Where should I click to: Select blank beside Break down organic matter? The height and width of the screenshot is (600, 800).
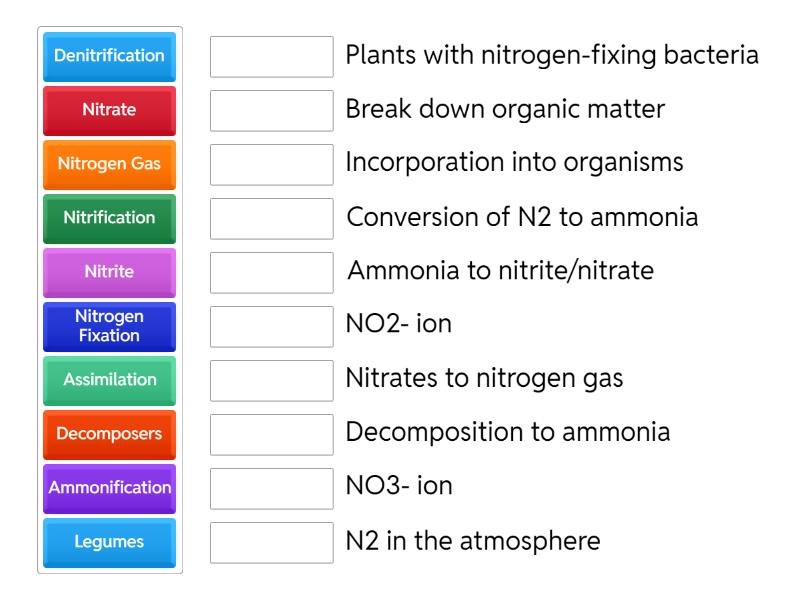(x=272, y=111)
